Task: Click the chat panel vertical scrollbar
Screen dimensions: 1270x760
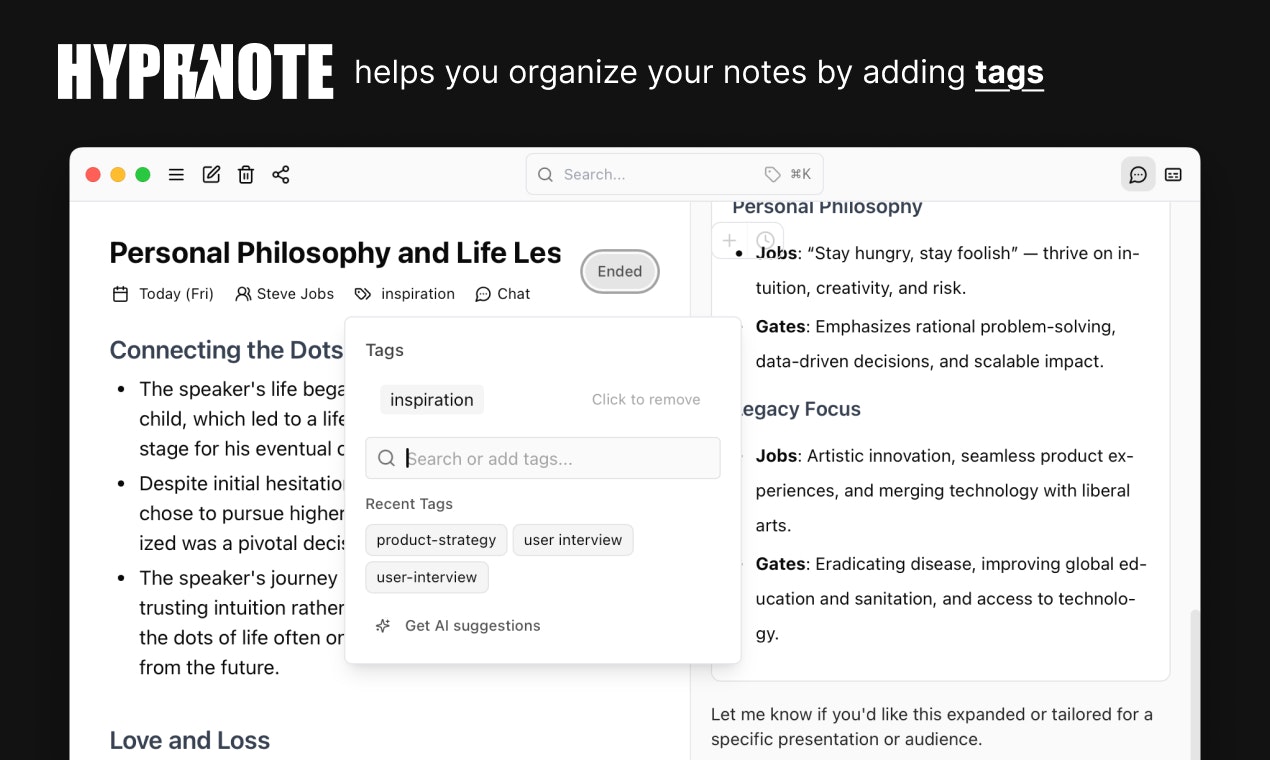Action: pyautogui.click(x=1194, y=680)
